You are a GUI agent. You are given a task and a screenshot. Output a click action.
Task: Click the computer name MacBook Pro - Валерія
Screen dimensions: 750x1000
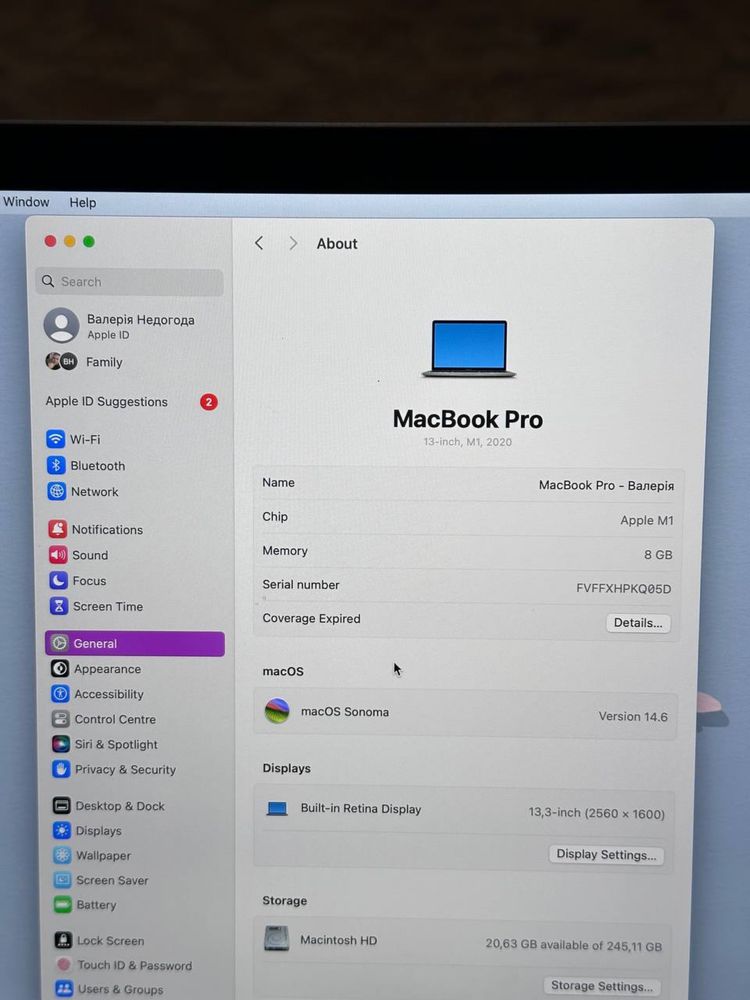[606, 485]
